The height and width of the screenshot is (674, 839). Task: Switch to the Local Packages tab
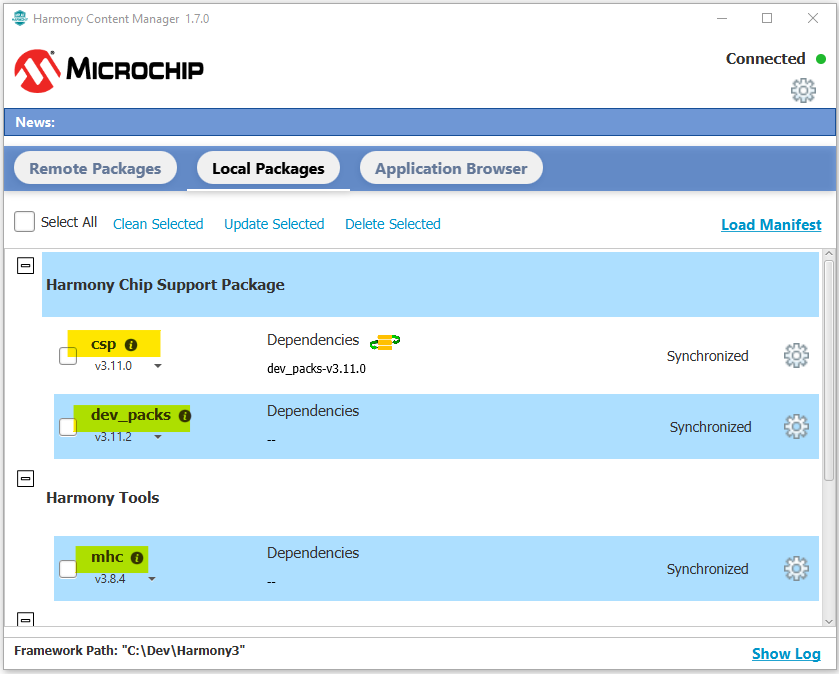coord(268,168)
